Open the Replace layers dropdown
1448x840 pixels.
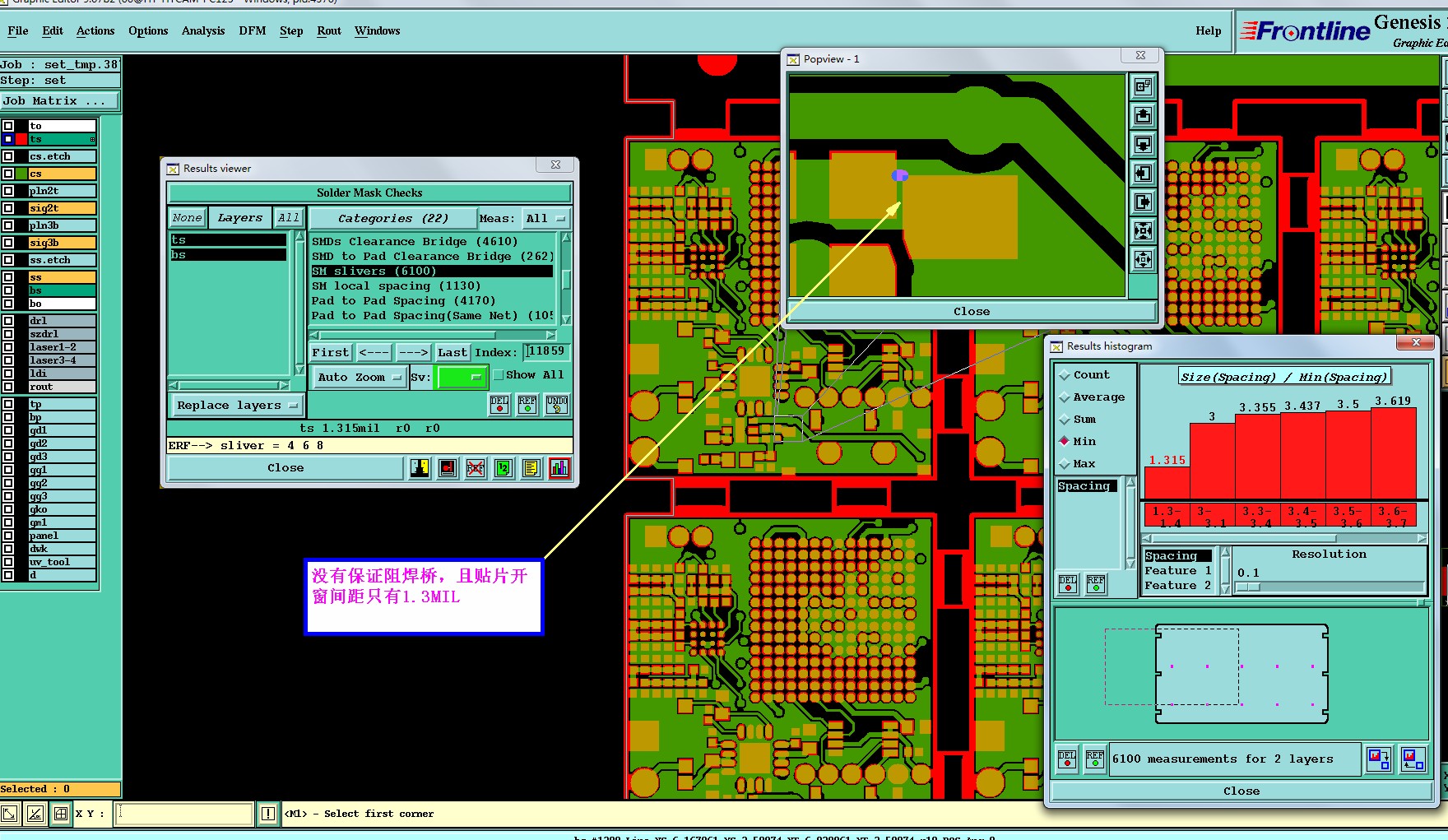(x=237, y=406)
